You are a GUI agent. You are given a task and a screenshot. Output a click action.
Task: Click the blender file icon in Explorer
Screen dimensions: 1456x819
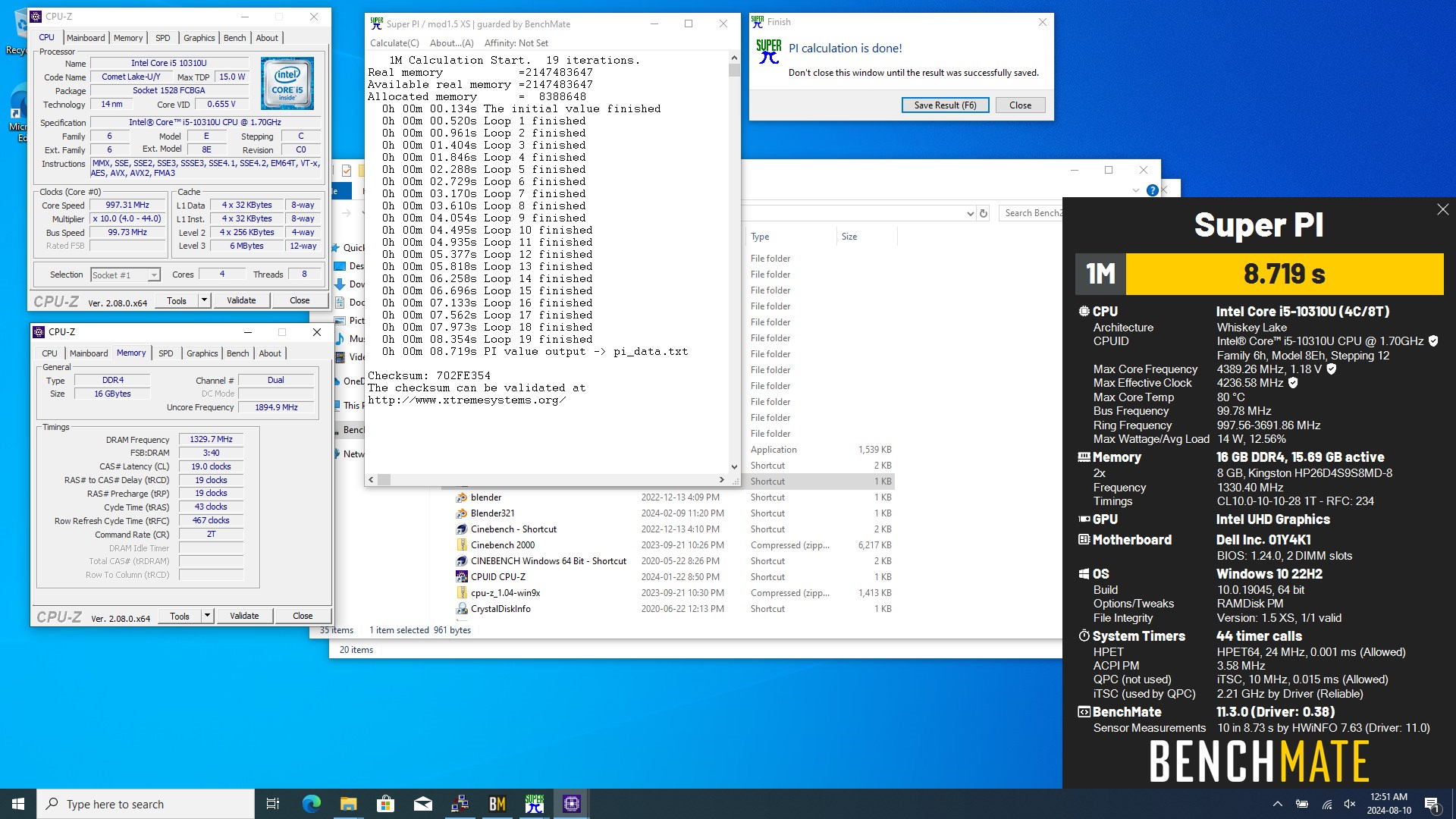(461, 497)
